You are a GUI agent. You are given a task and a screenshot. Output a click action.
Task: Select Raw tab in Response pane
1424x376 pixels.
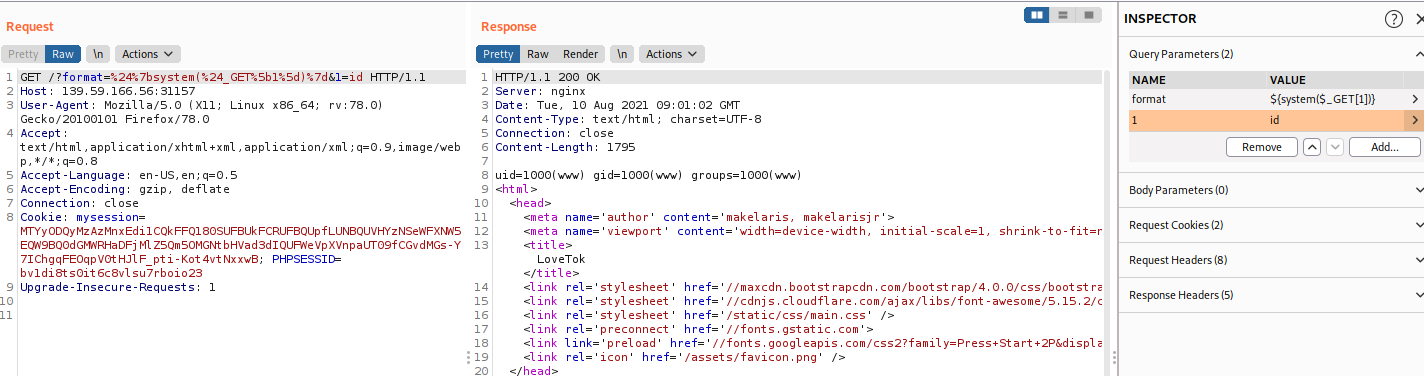point(538,54)
